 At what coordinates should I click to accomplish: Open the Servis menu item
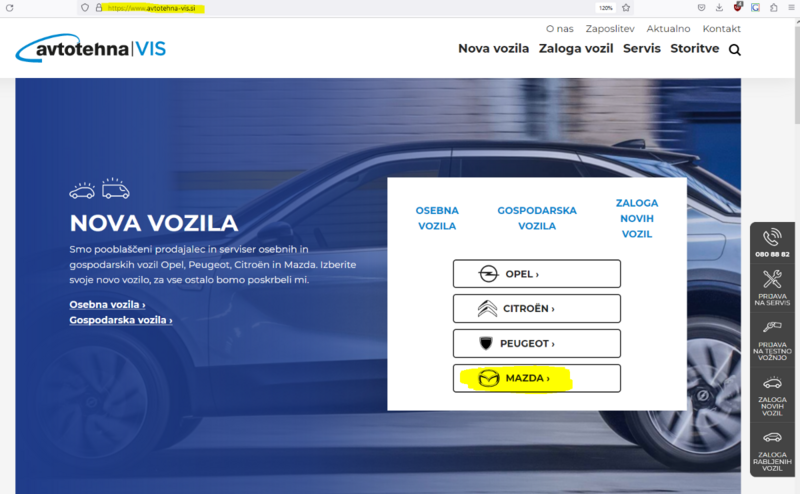point(641,48)
